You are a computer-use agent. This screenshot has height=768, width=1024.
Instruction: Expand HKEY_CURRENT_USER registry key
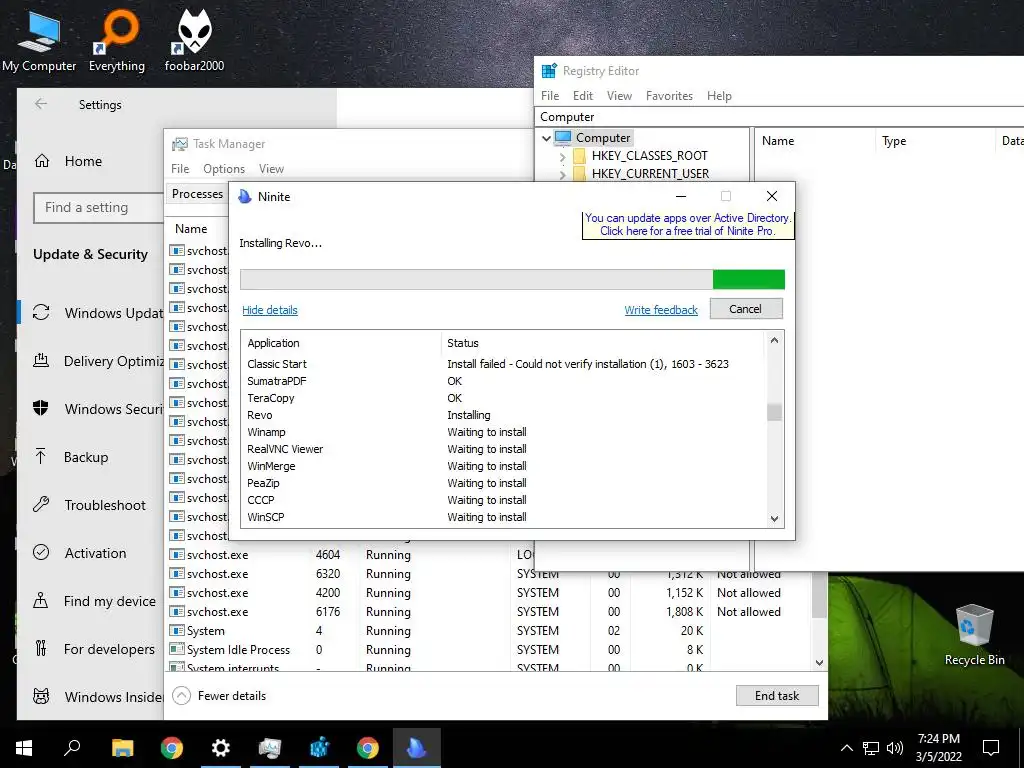click(x=562, y=174)
